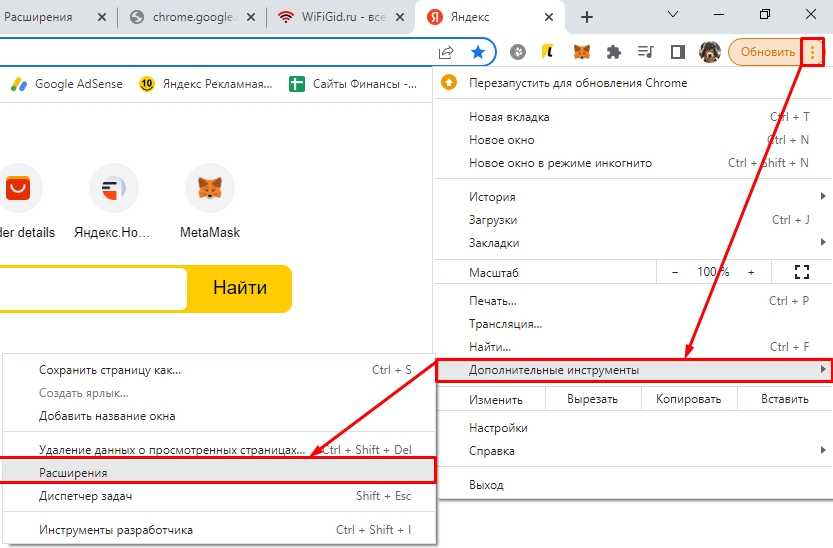Screen dimensions: 833x548
Task: Increase zoom with the plus button
Action: (751, 272)
